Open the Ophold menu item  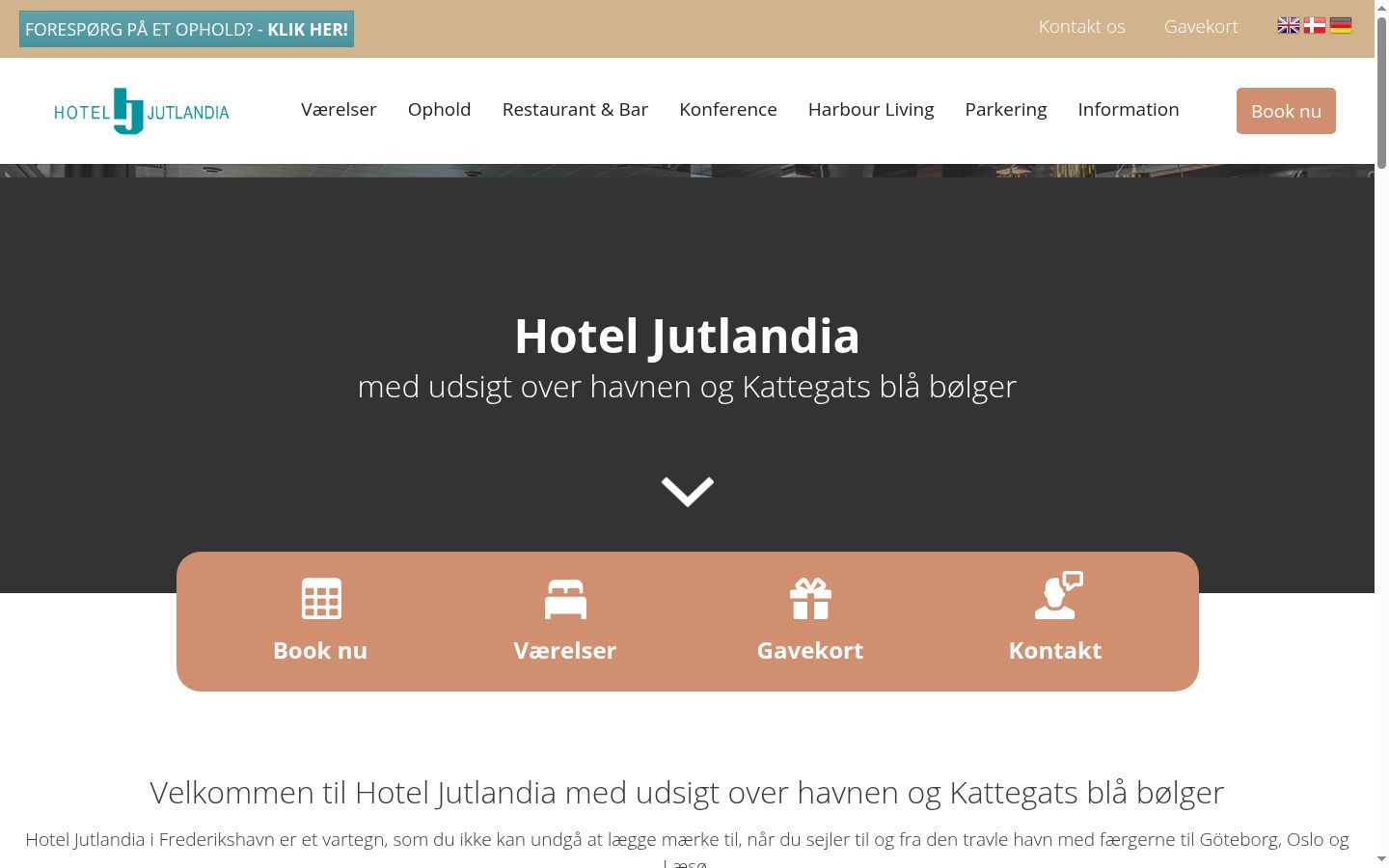440,110
